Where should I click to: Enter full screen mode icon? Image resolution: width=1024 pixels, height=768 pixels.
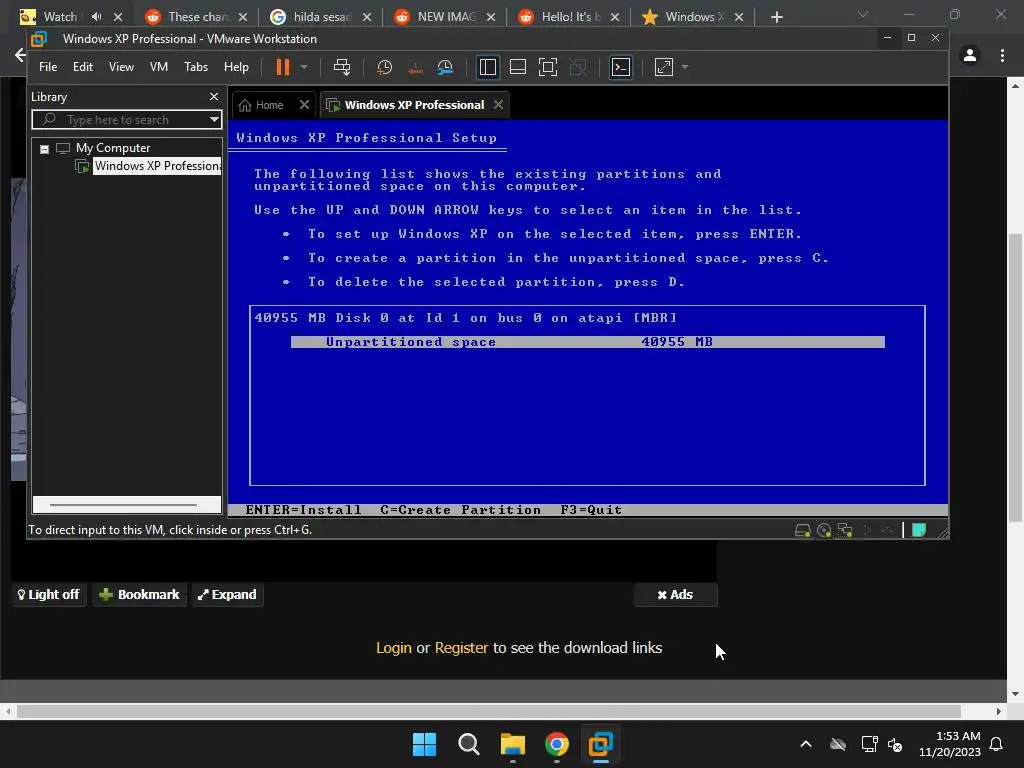click(548, 67)
